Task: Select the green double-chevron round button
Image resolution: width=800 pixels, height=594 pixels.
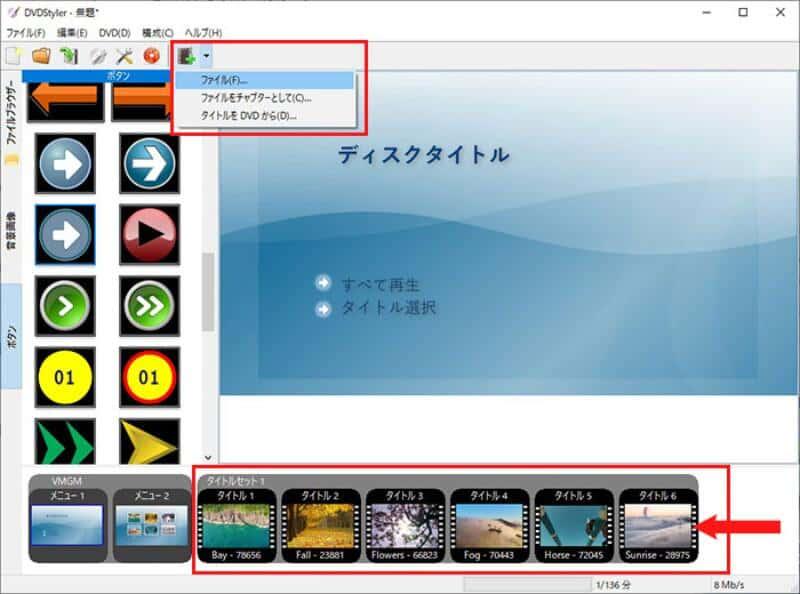Action: click(149, 307)
